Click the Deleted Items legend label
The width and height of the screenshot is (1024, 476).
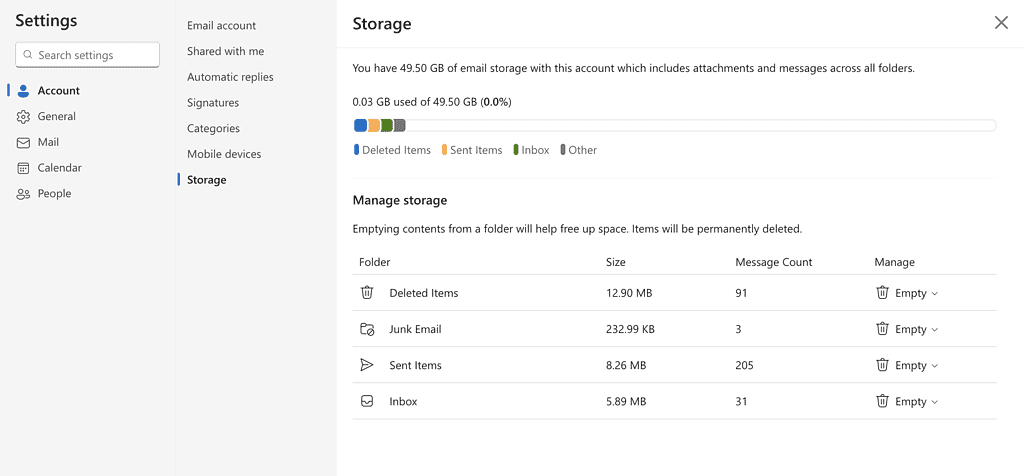coord(396,150)
